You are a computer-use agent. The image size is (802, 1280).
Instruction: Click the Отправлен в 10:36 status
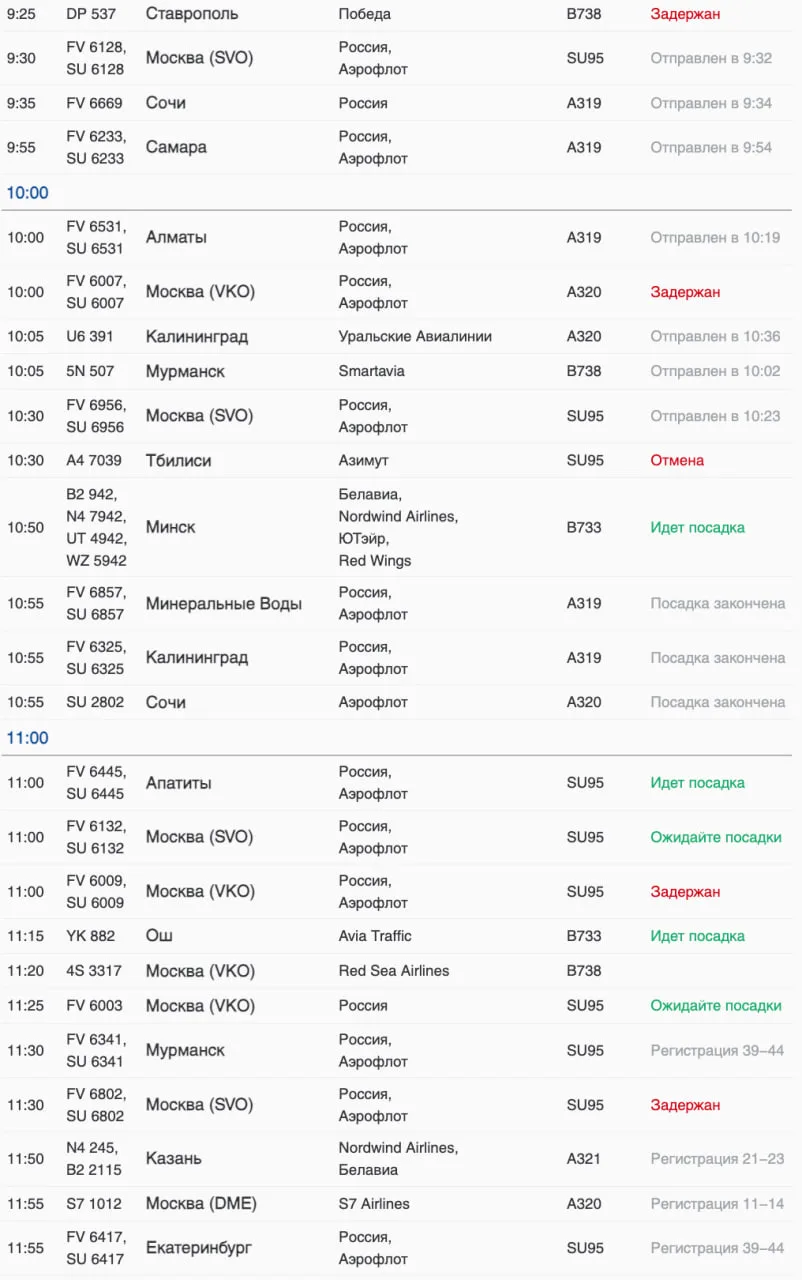click(x=715, y=336)
